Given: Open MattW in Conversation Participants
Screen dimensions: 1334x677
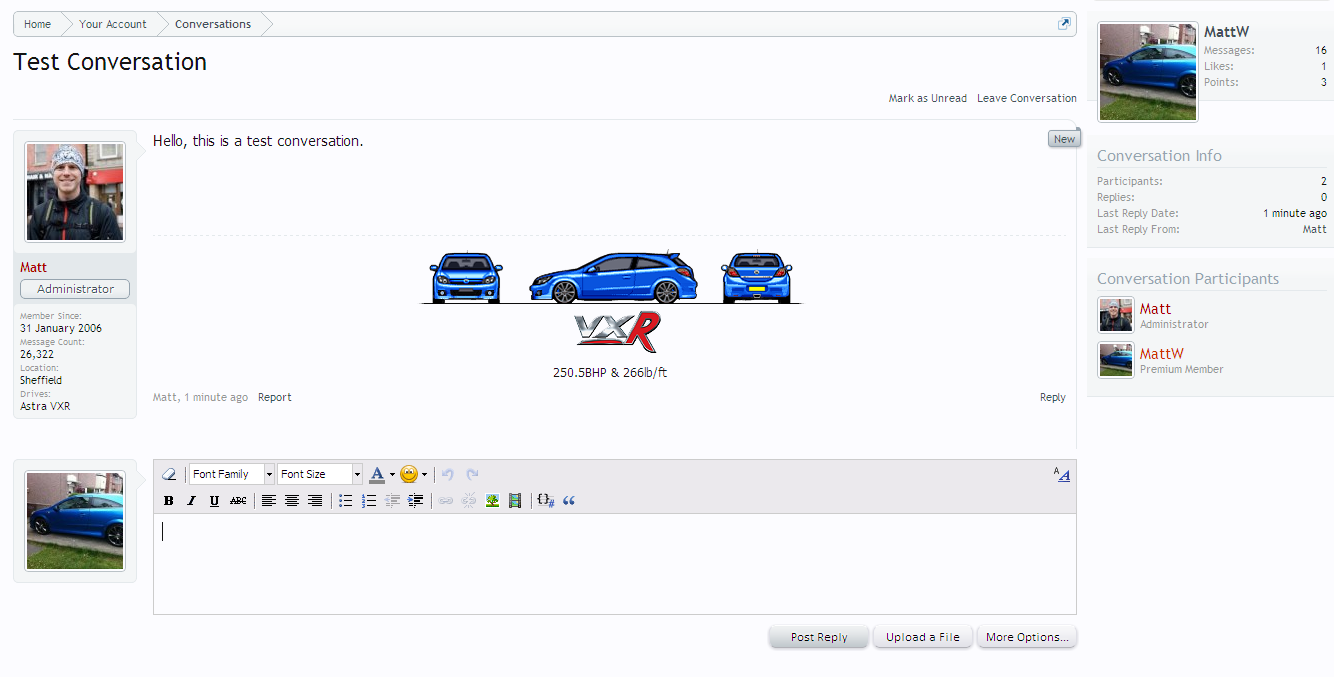Looking at the screenshot, I should pos(1162,354).
